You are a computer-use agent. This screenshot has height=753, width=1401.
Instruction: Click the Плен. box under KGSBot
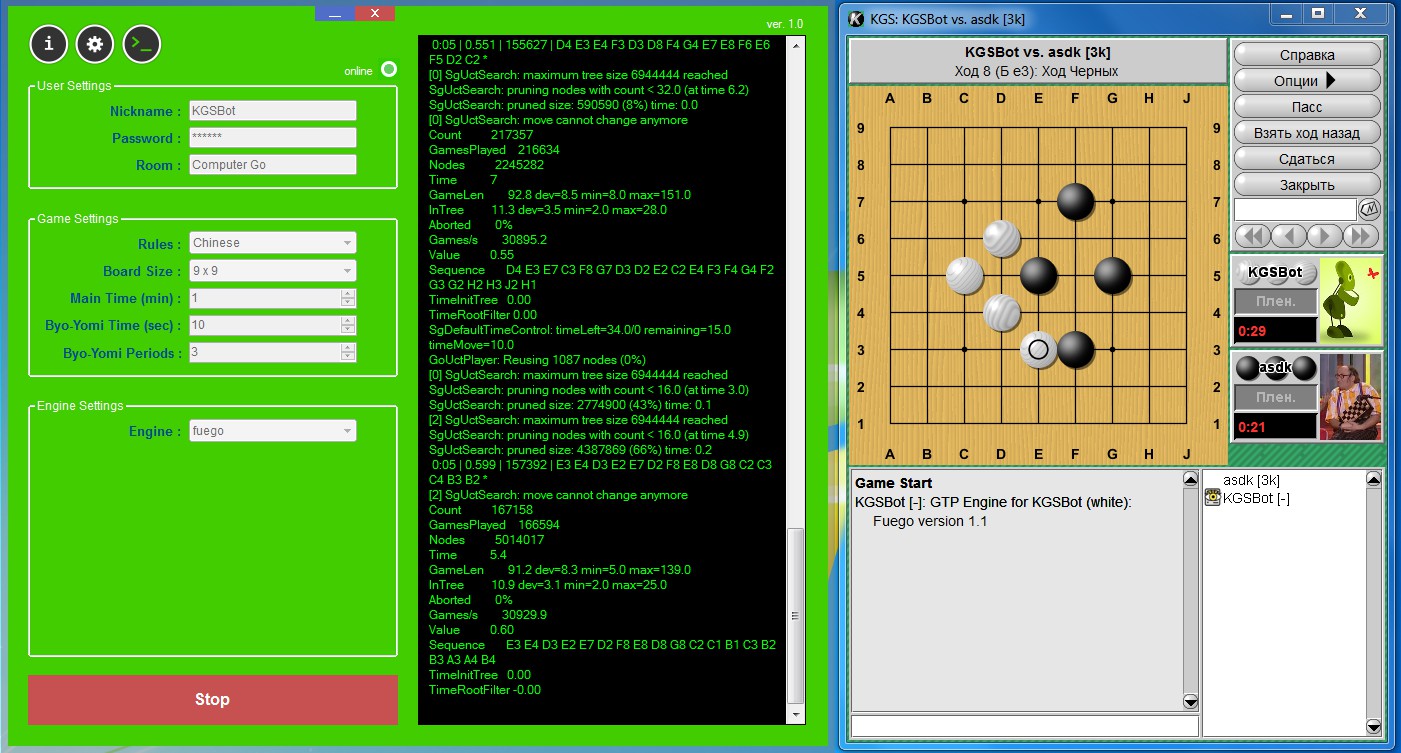pos(1275,301)
